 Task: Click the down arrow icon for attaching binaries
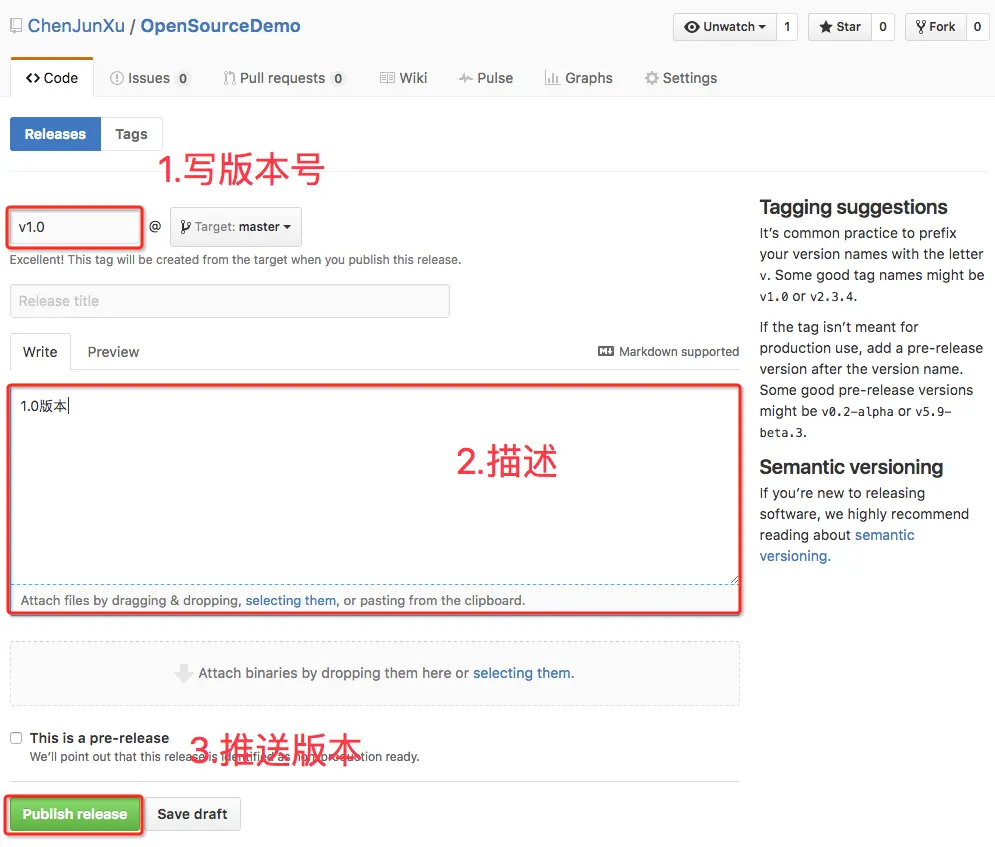pos(183,673)
